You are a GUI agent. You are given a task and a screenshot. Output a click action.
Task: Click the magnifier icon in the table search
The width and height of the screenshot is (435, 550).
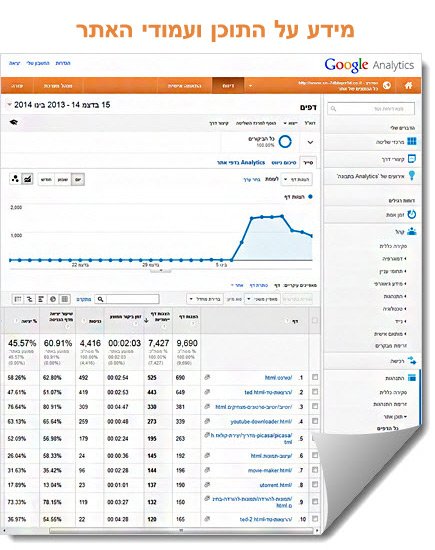pos(100,299)
